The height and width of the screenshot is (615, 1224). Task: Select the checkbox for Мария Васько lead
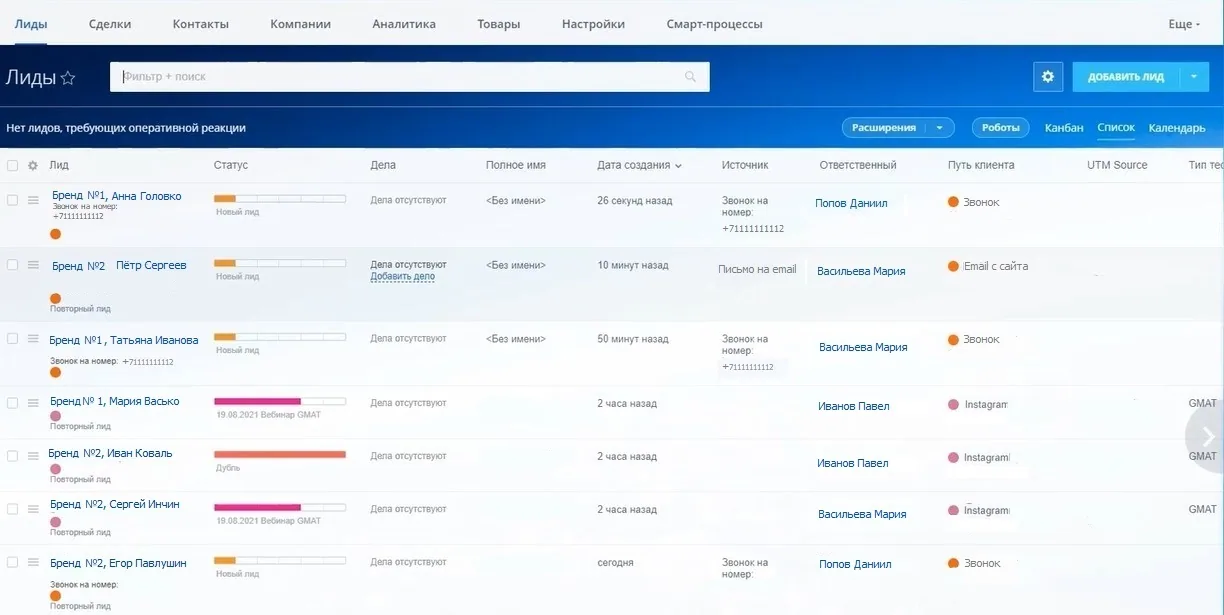coord(13,403)
